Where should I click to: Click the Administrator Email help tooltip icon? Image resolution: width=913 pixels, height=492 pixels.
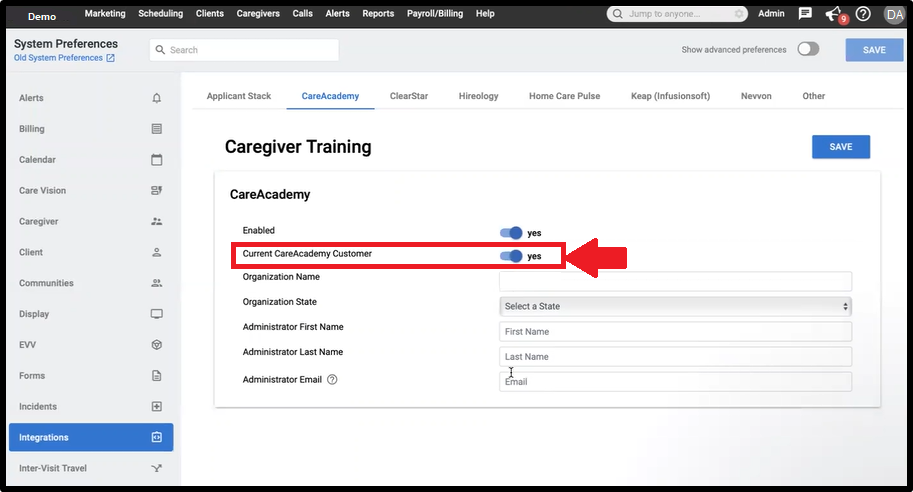[332, 380]
